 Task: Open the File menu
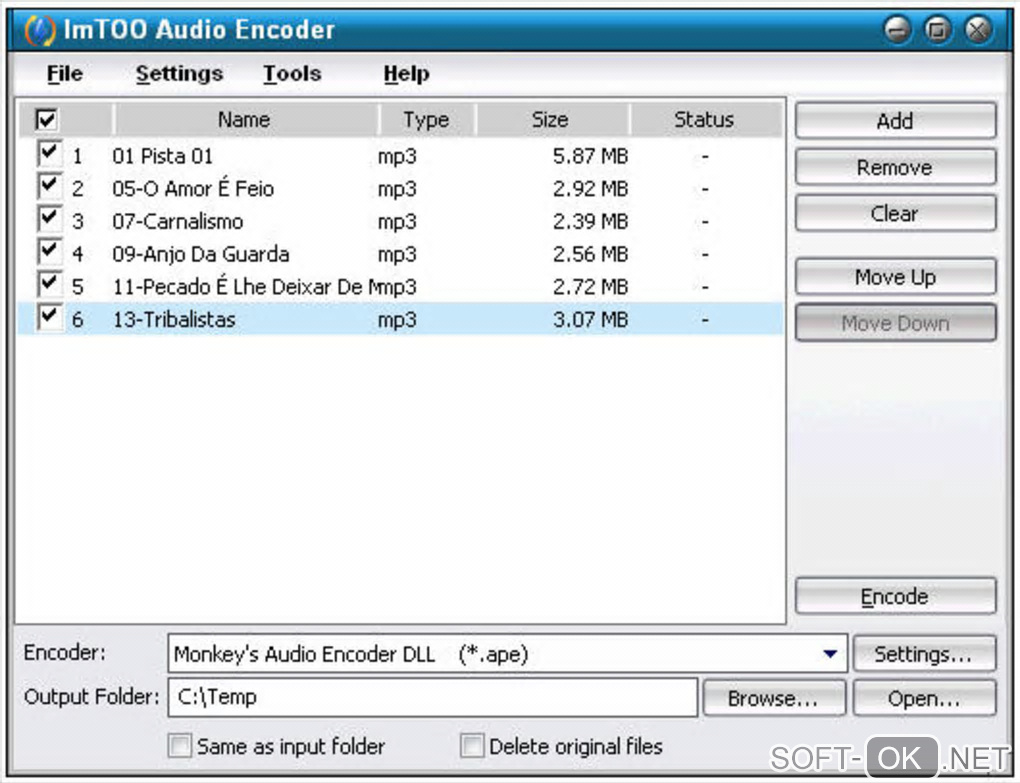[64, 73]
